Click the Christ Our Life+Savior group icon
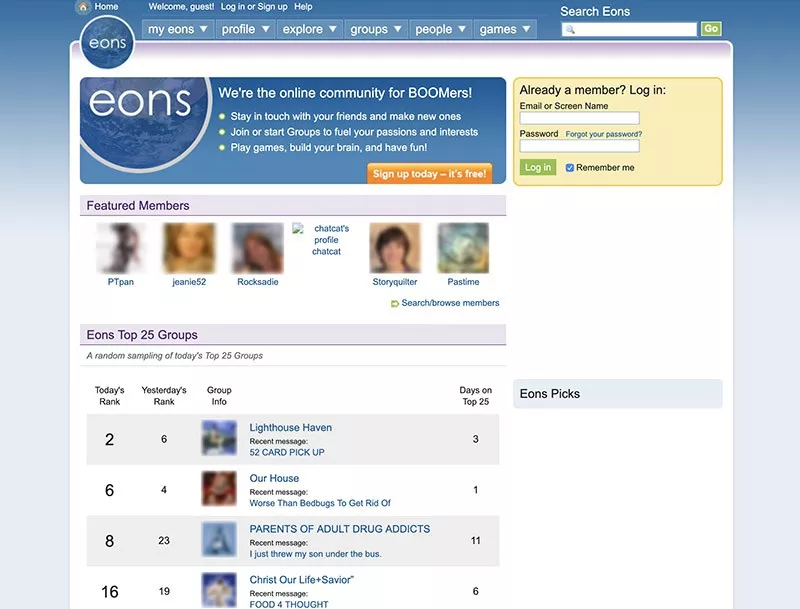The width and height of the screenshot is (800, 609). (x=219, y=589)
